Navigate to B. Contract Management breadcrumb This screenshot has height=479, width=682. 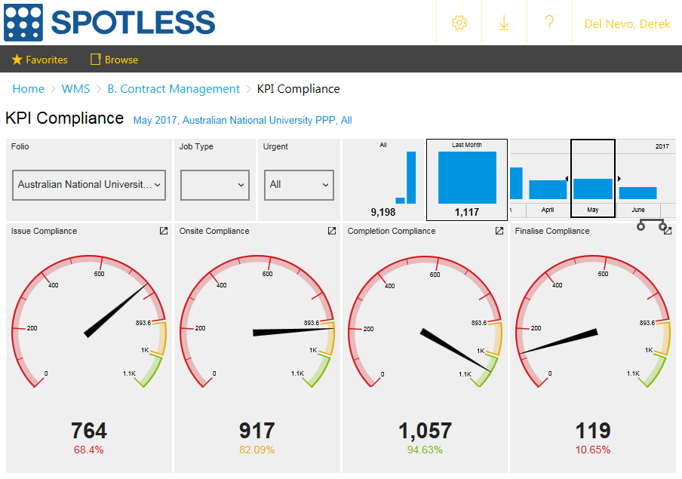click(174, 89)
